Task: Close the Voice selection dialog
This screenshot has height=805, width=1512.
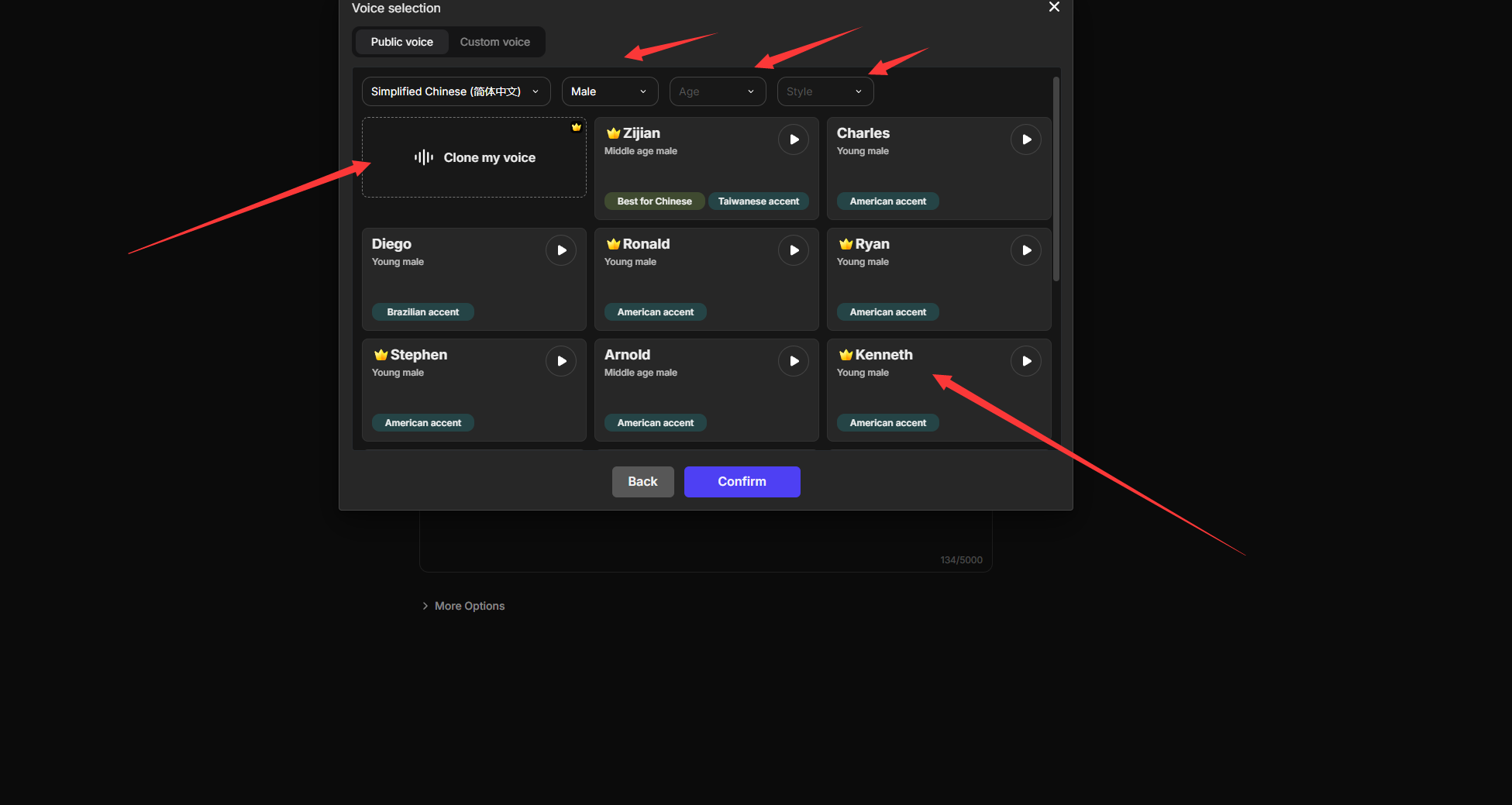Action: 1054,7
